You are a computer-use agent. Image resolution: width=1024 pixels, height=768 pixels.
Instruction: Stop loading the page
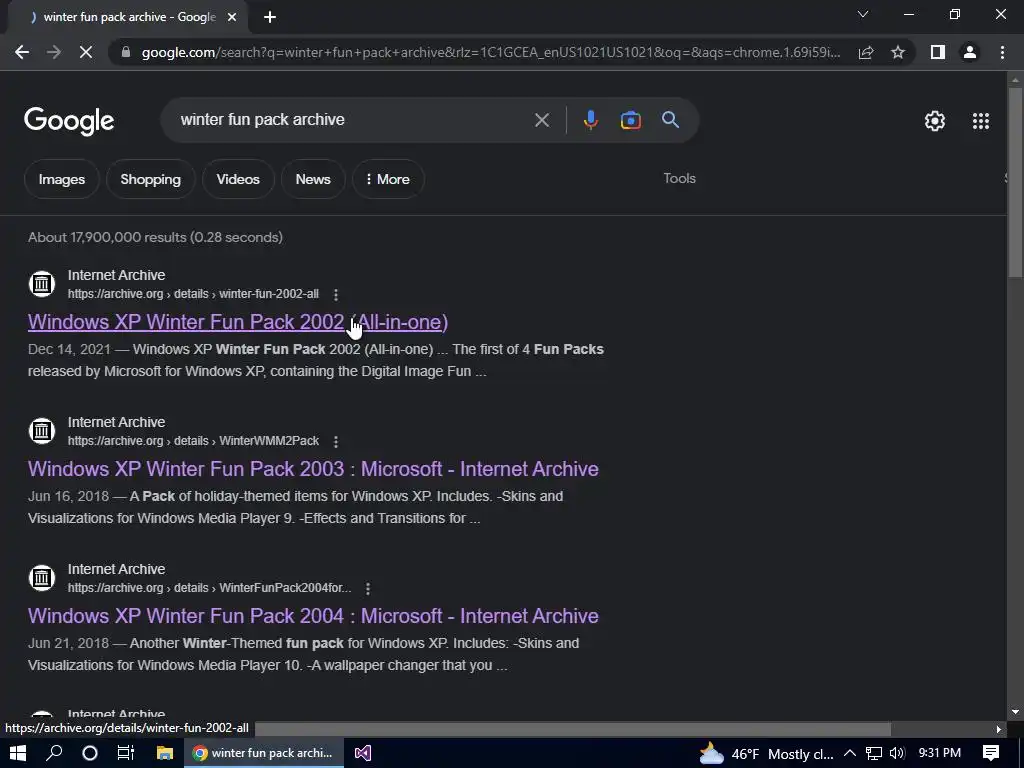tap(86, 52)
